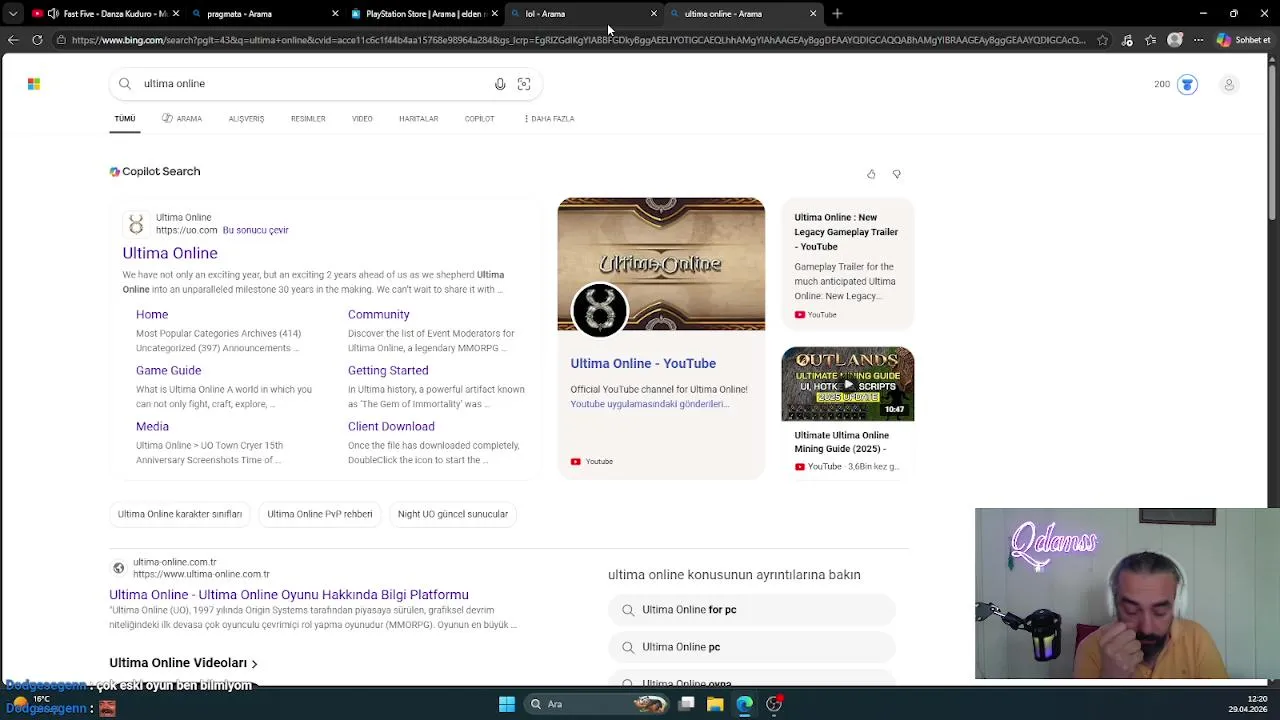Click Ultima Online karakter sınıfları chip
Image resolution: width=1280 pixels, height=720 pixels.
(x=180, y=514)
